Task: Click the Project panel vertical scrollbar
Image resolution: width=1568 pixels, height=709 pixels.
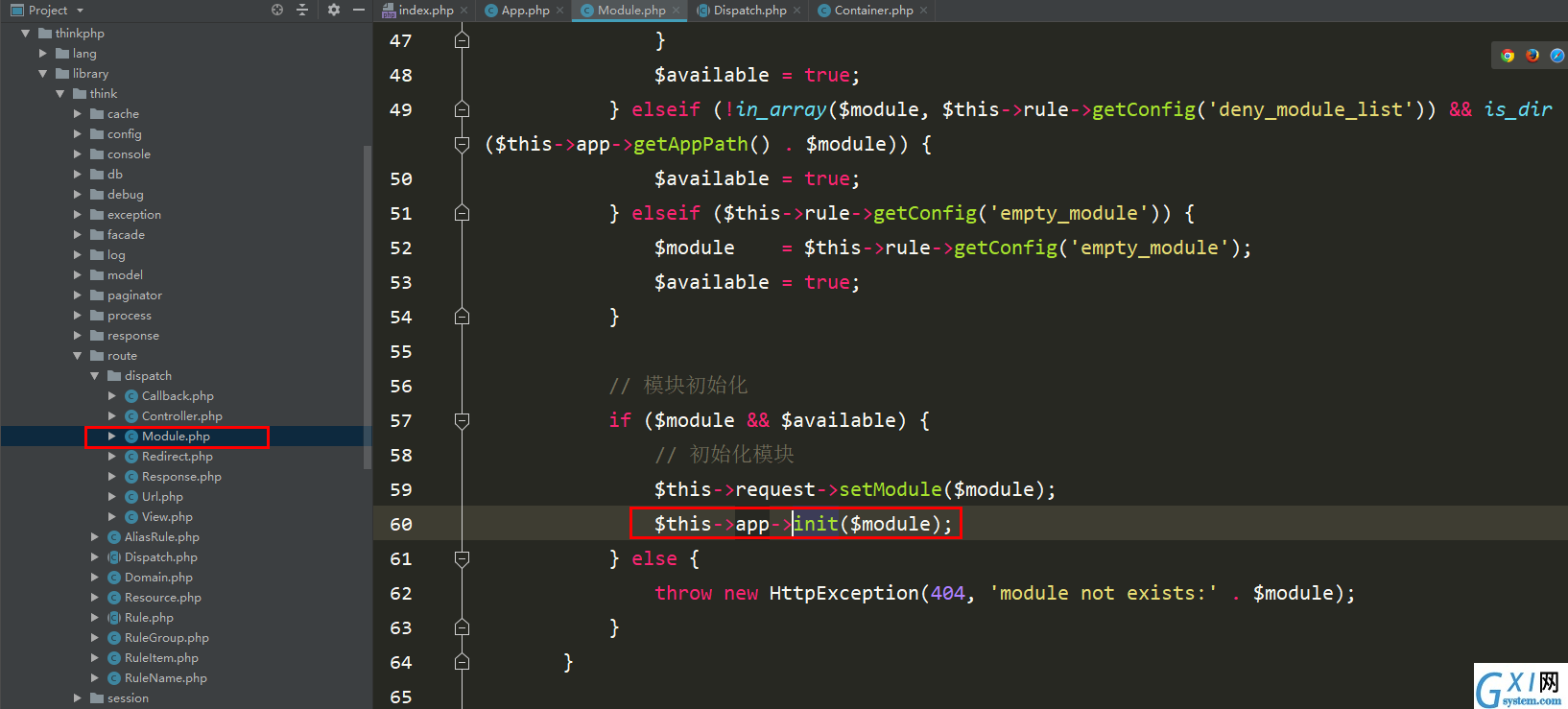Action: pos(368,307)
